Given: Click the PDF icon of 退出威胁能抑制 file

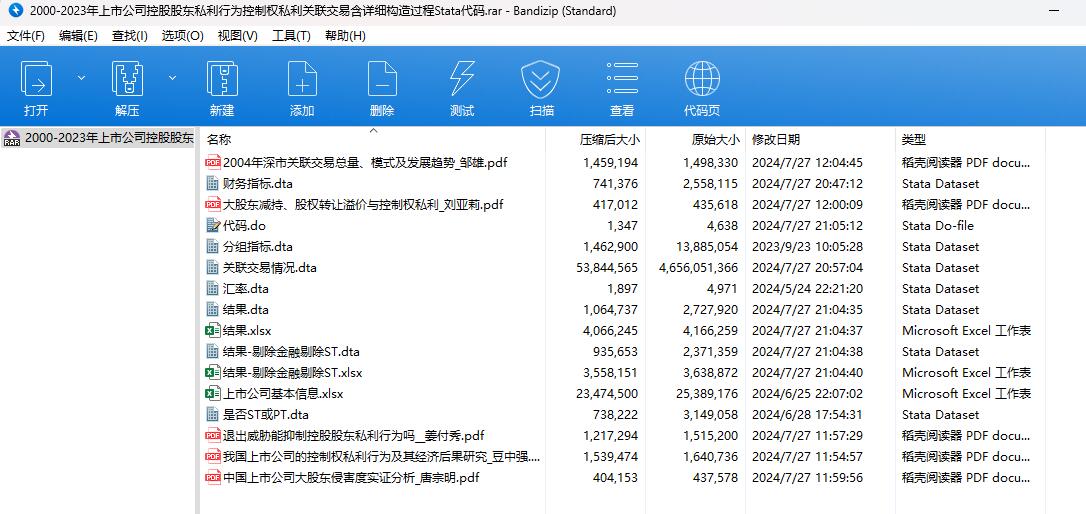Looking at the screenshot, I should point(213,436).
